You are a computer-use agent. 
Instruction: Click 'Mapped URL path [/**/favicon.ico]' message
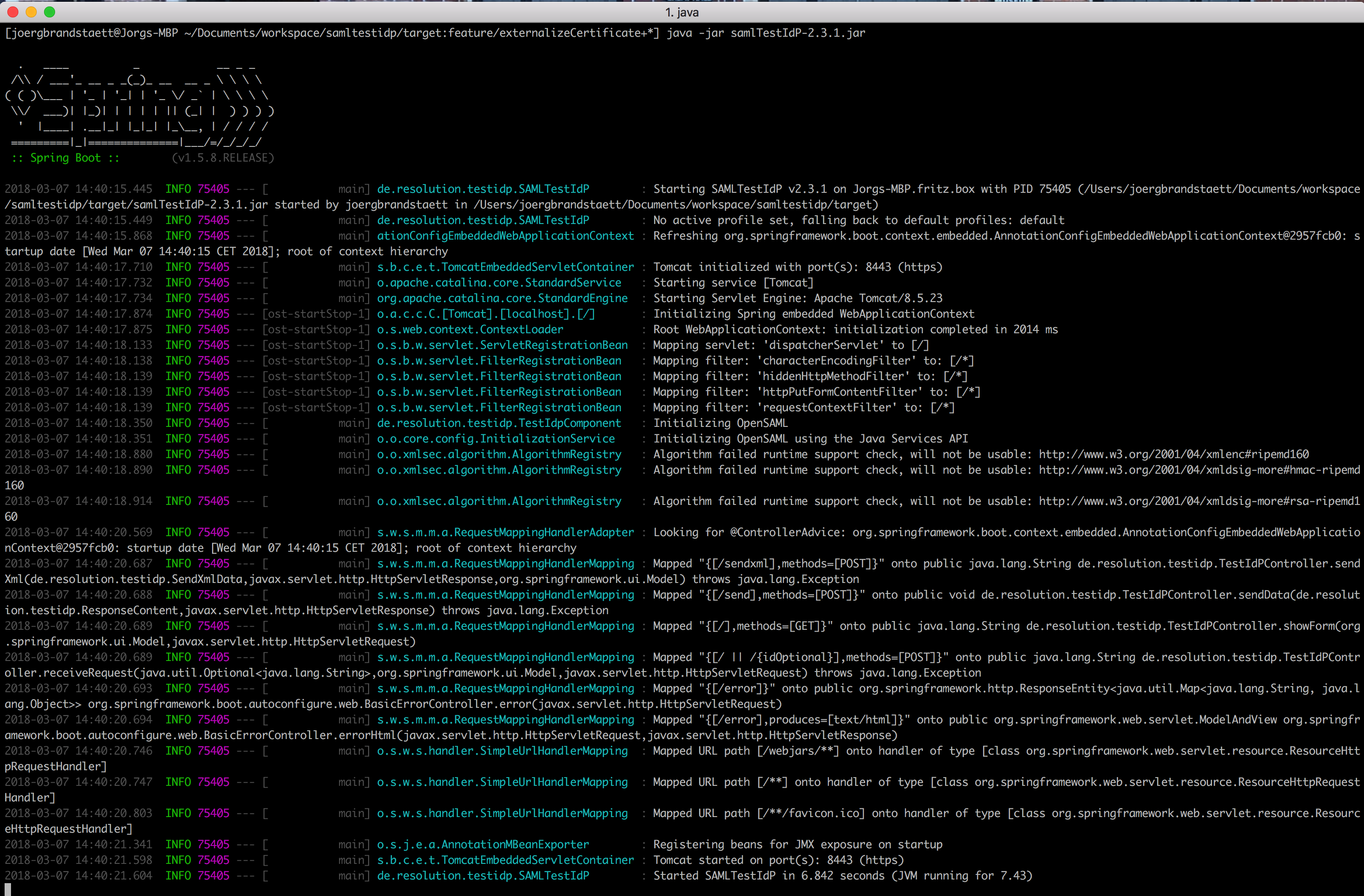click(x=759, y=813)
